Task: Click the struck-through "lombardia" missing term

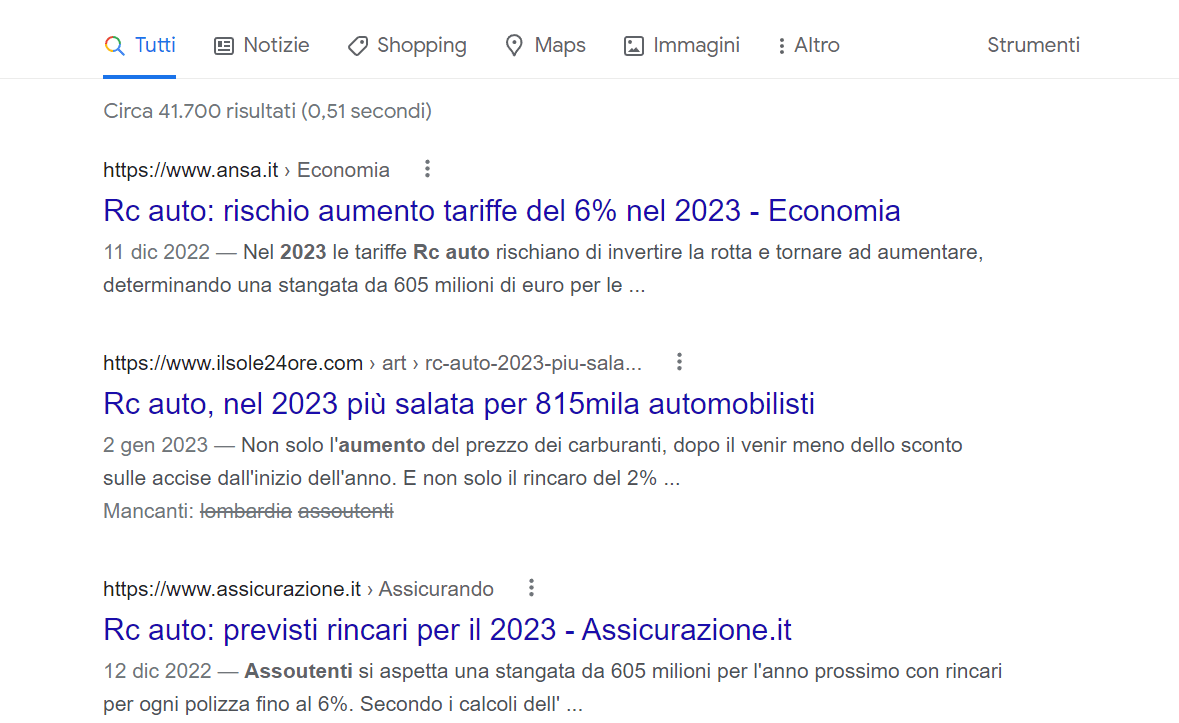Action: click(246, 511)
